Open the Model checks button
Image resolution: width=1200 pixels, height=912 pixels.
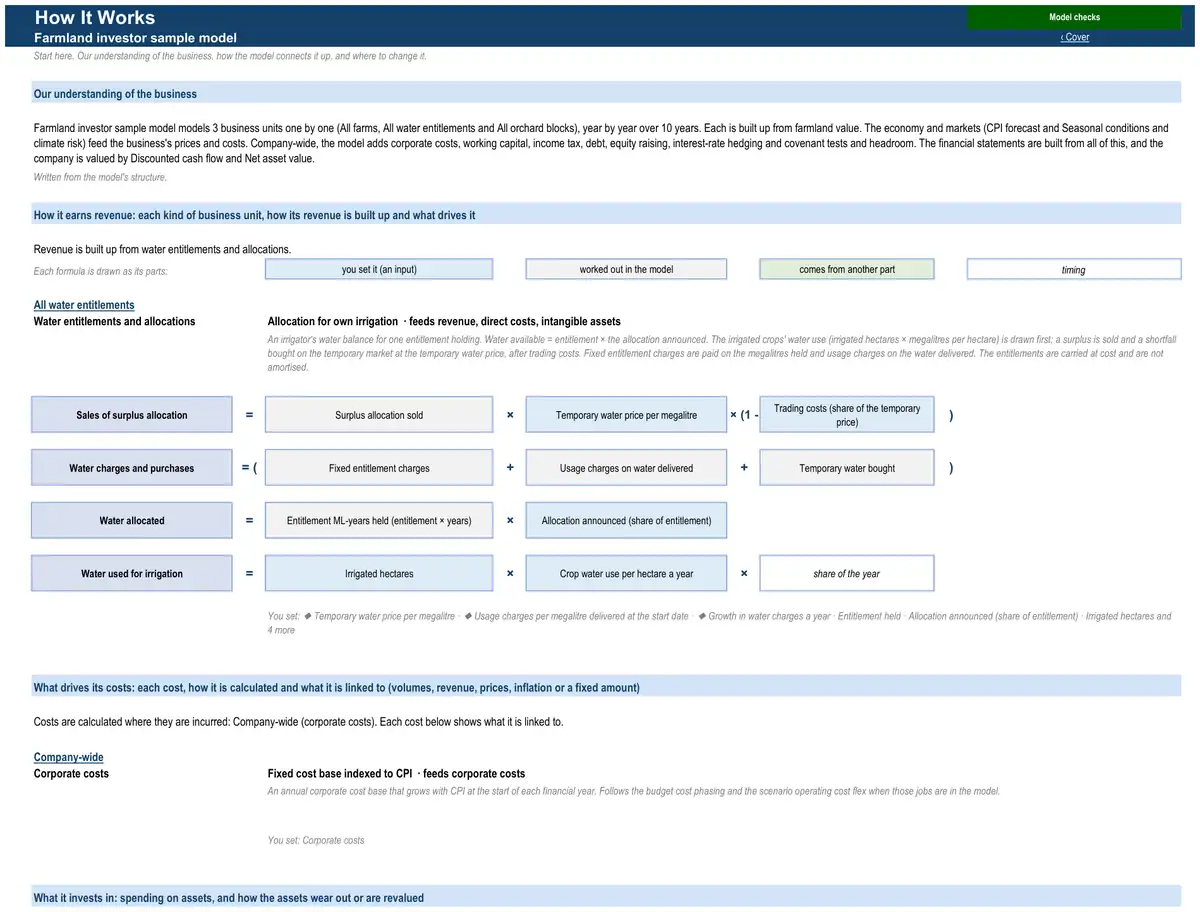tap(1074, 17)
